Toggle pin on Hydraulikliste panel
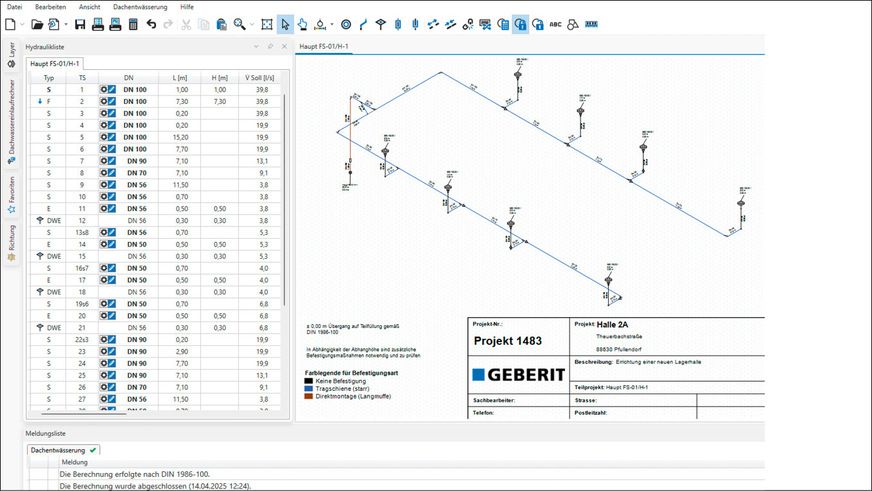The width and height of the screenshot is (872, 491). pos(270,46)
